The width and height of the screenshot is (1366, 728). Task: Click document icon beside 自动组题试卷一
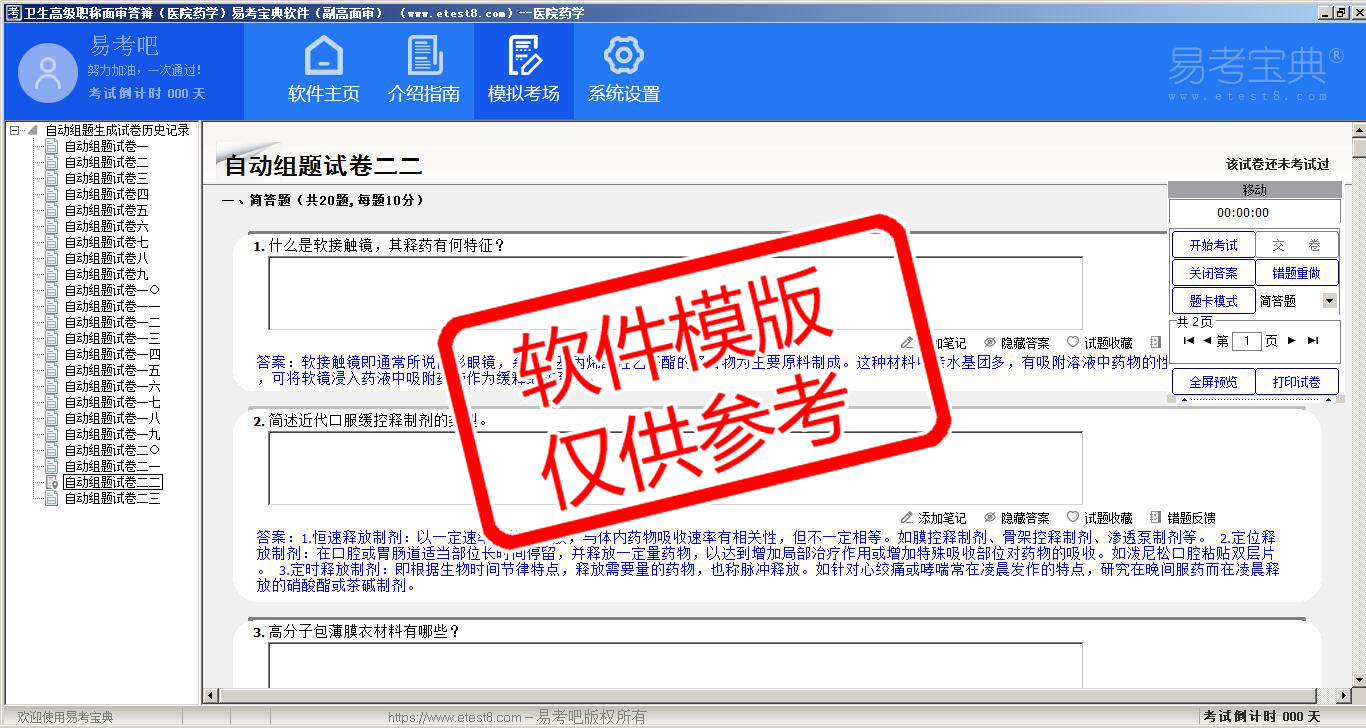tap(52, 146)
